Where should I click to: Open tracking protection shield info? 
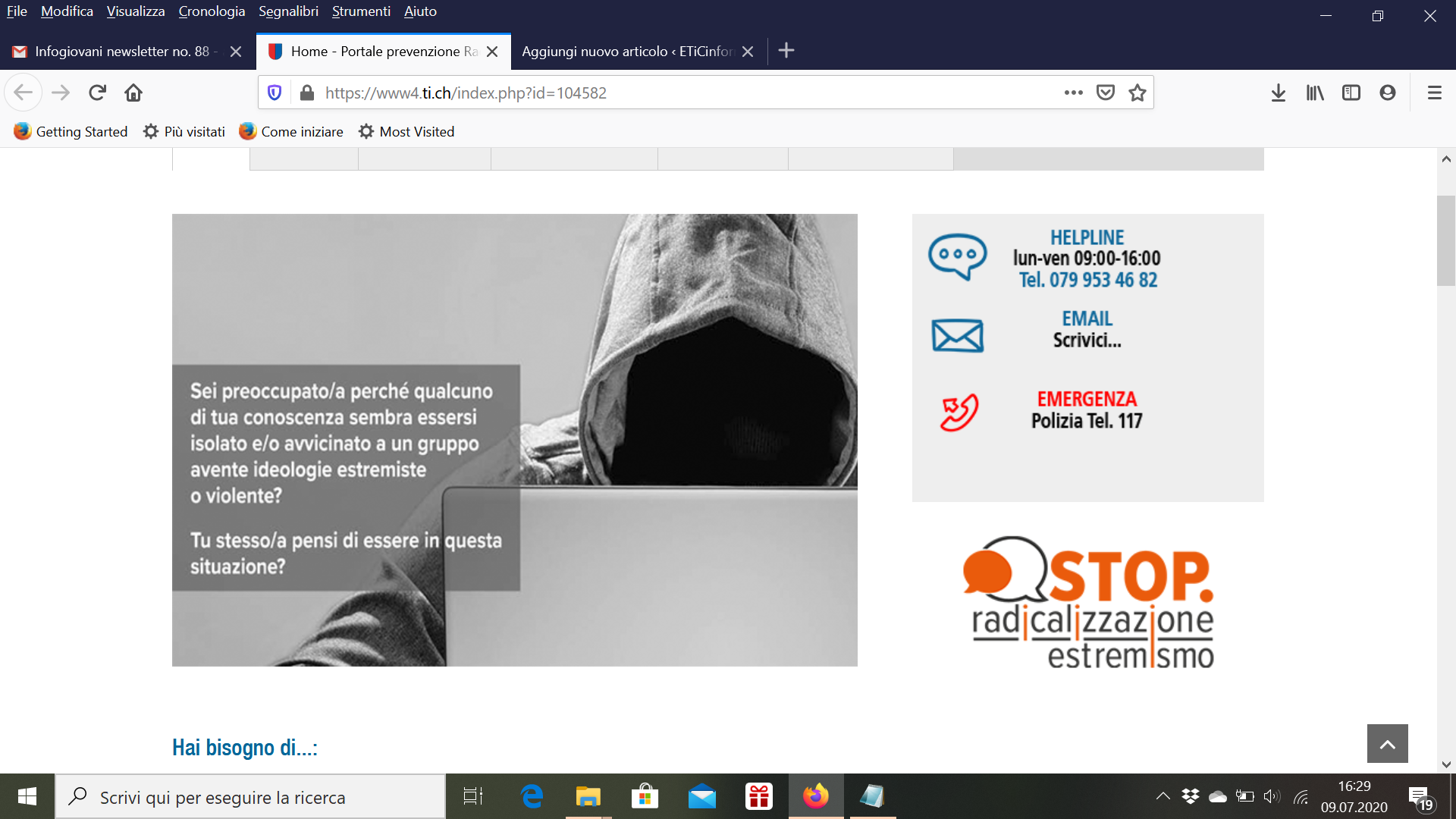tap(275, 93)
